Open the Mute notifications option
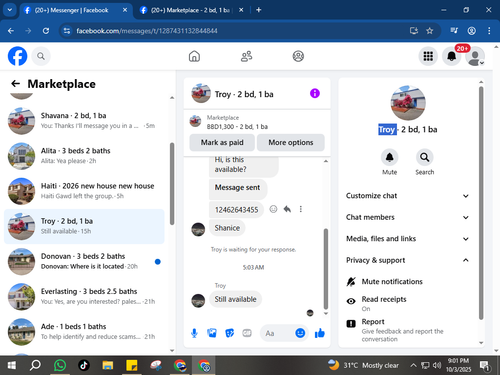This screenshot has width=500, height=375. [x=409, y=282]
